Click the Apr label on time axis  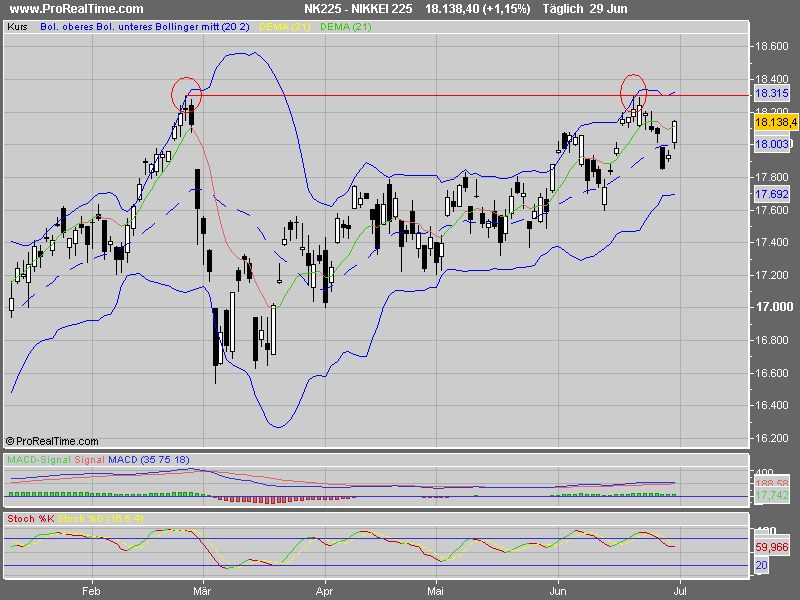tap(324, 590)
